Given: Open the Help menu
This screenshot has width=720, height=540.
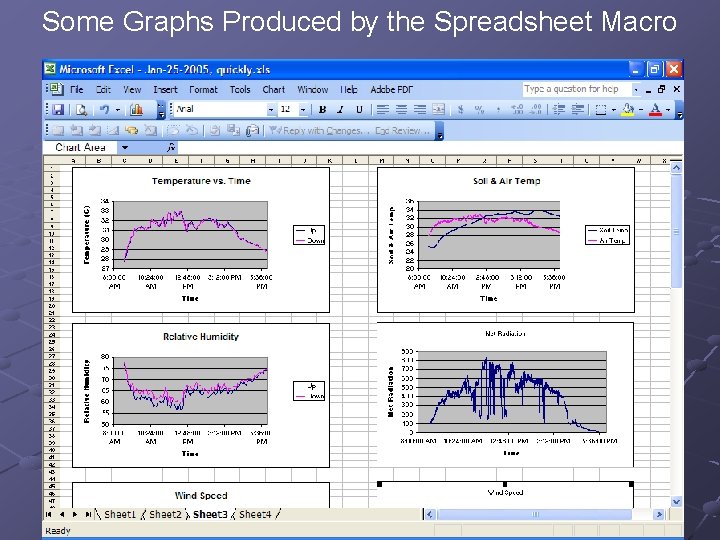Looking at the screenshot, I should [x=349, y=90].
